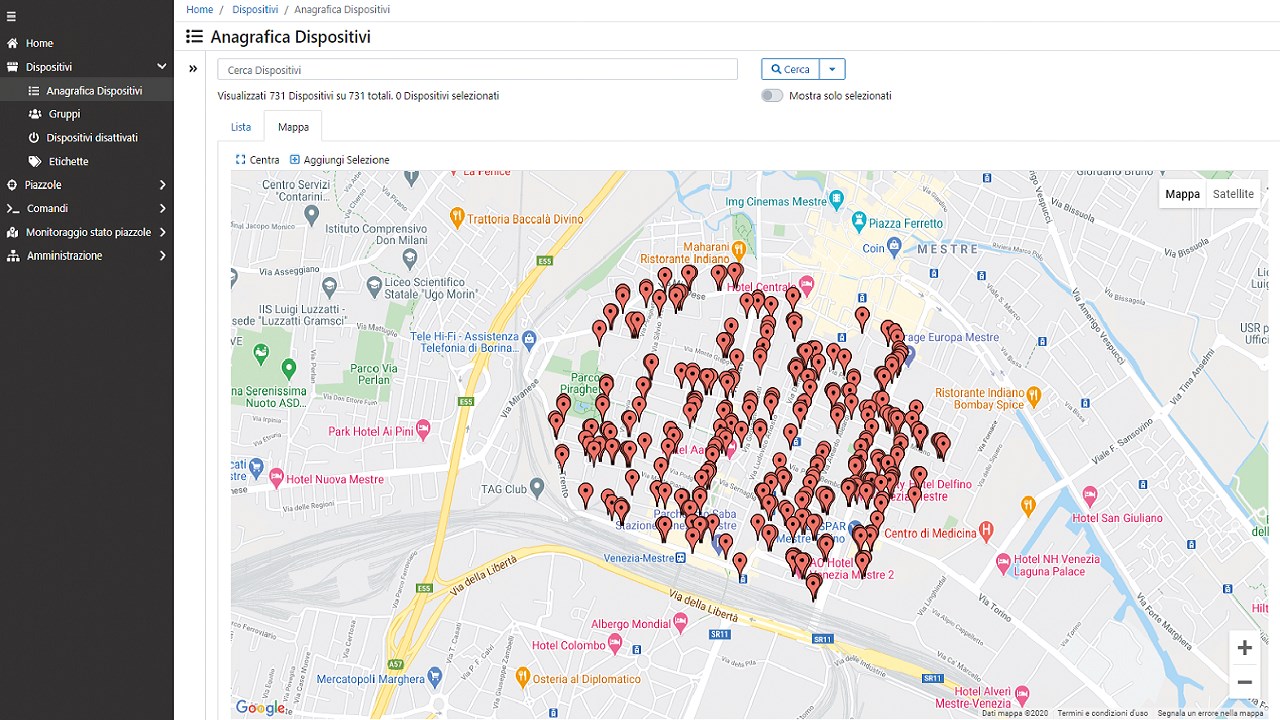
Task: Toggle Mostra solo selezionati switch
Action: point(771,96)
